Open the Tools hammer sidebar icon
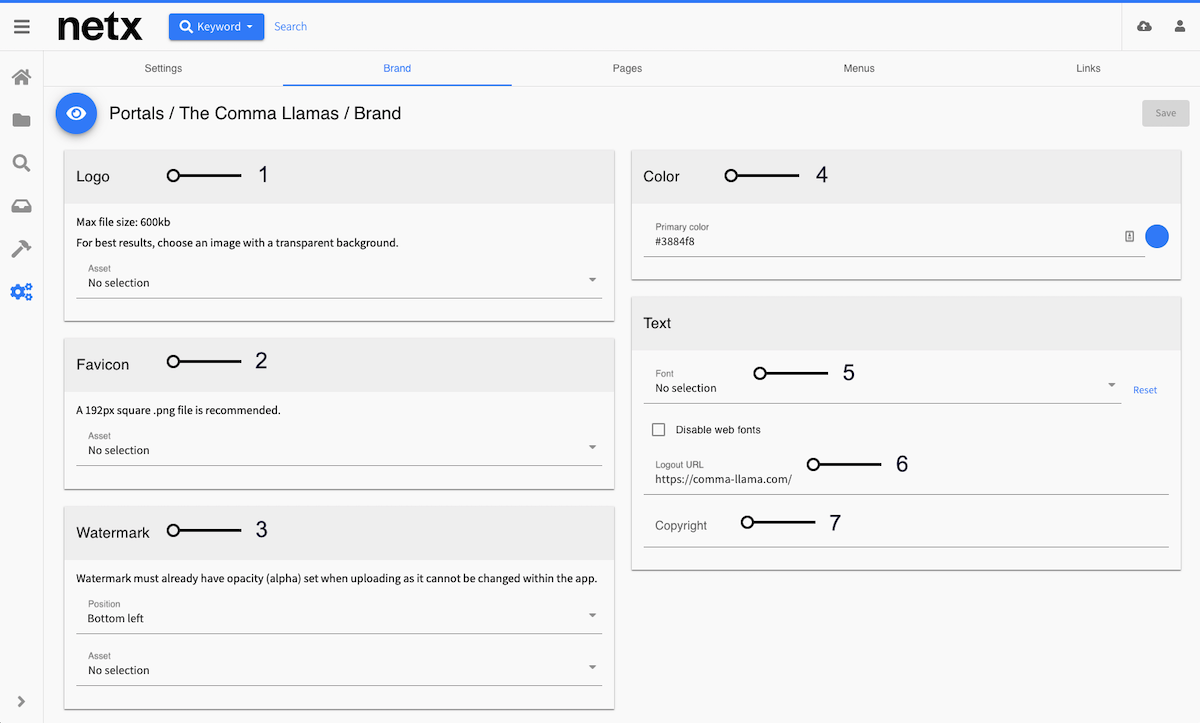The height and width of the screenshot is (723, 1200). (x=21, y=249)
